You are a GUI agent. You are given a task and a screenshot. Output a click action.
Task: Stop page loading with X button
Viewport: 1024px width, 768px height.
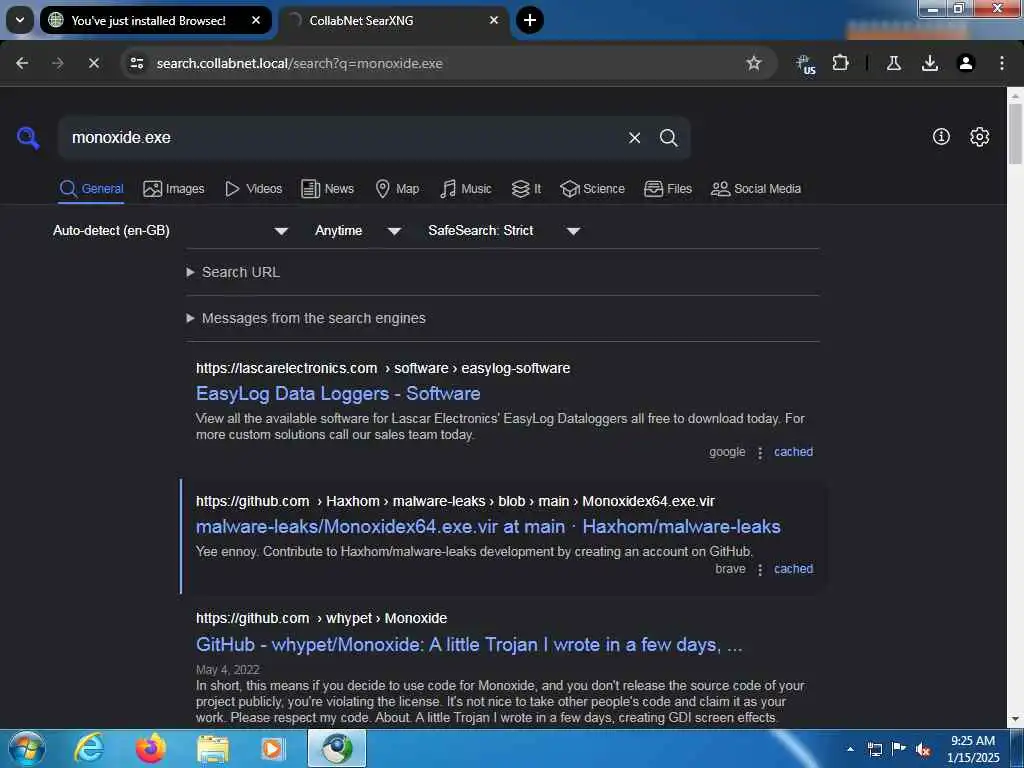pos(93,63)
